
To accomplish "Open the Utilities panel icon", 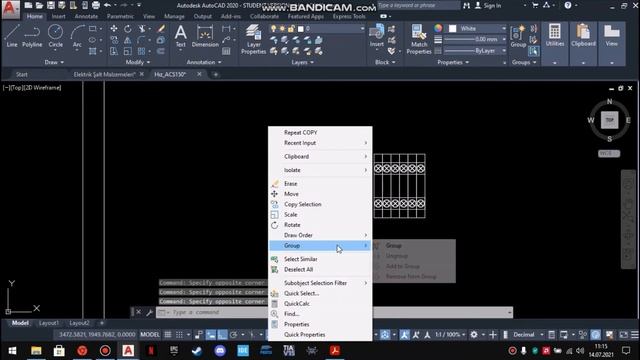I will [555, 36].
